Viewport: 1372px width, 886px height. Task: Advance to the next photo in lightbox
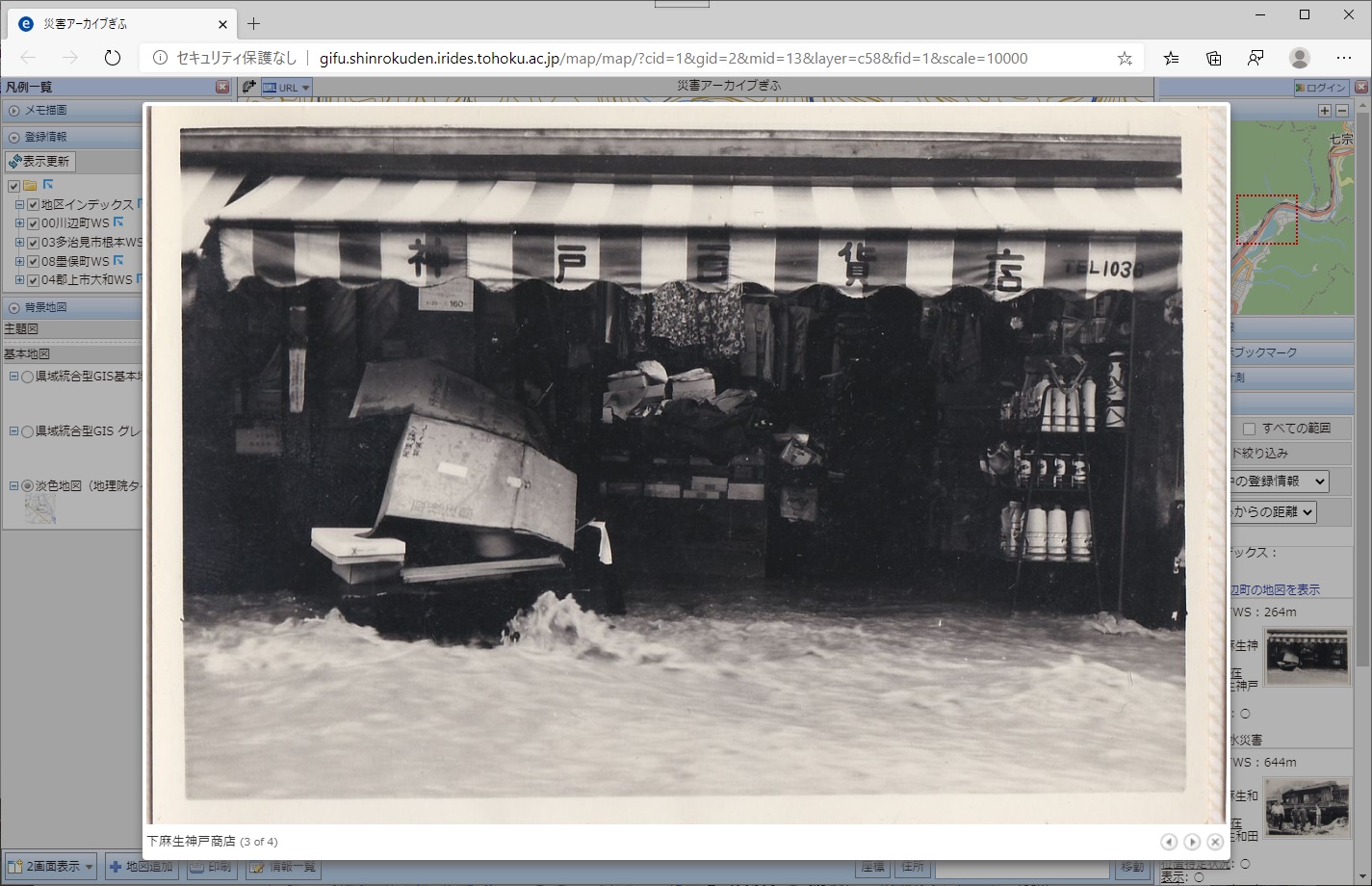pos(1192,842)
